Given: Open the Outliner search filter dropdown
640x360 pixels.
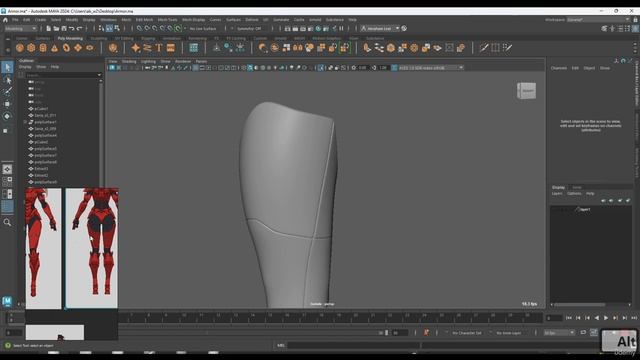Looking at the screenshot, I should pos(99,75).
